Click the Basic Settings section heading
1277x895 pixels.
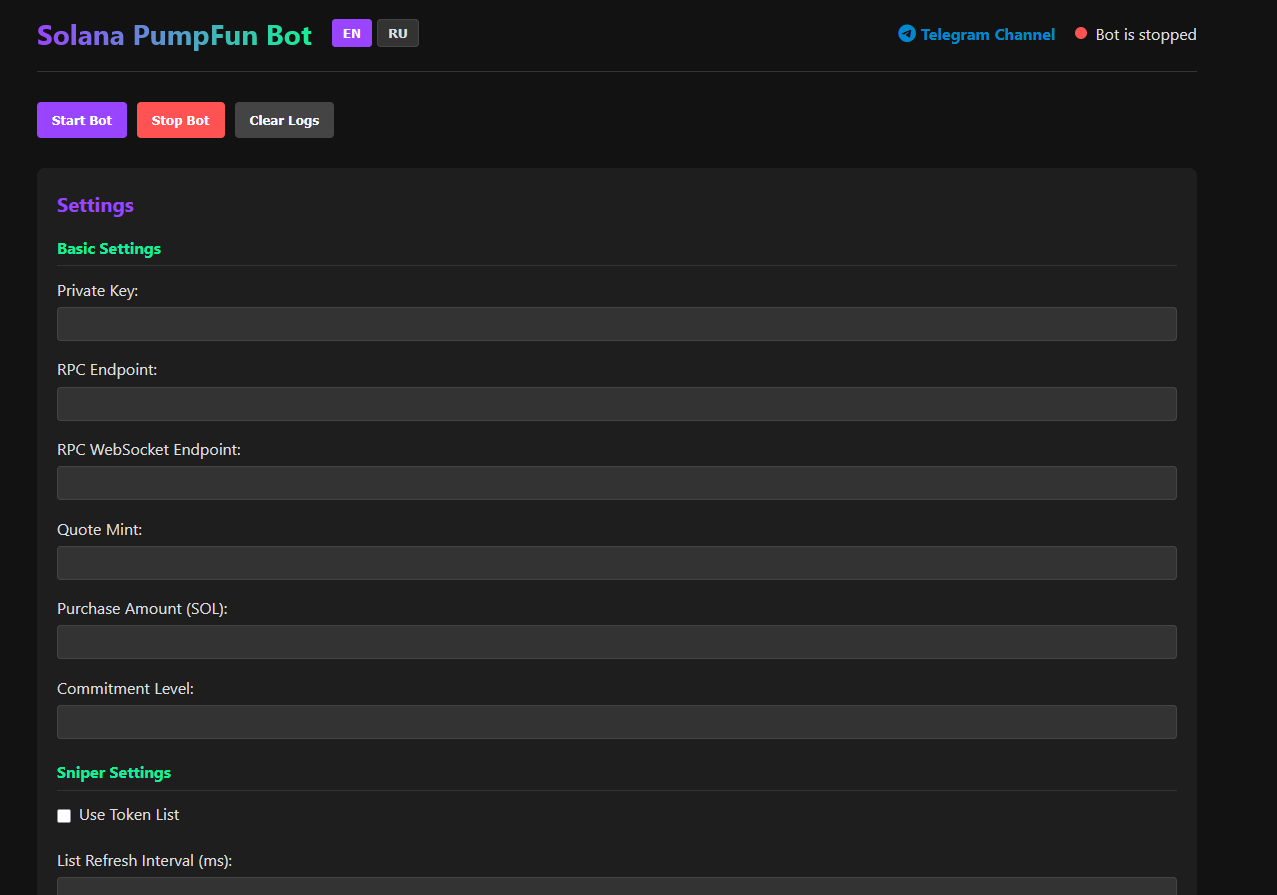(x=109, y=248)
